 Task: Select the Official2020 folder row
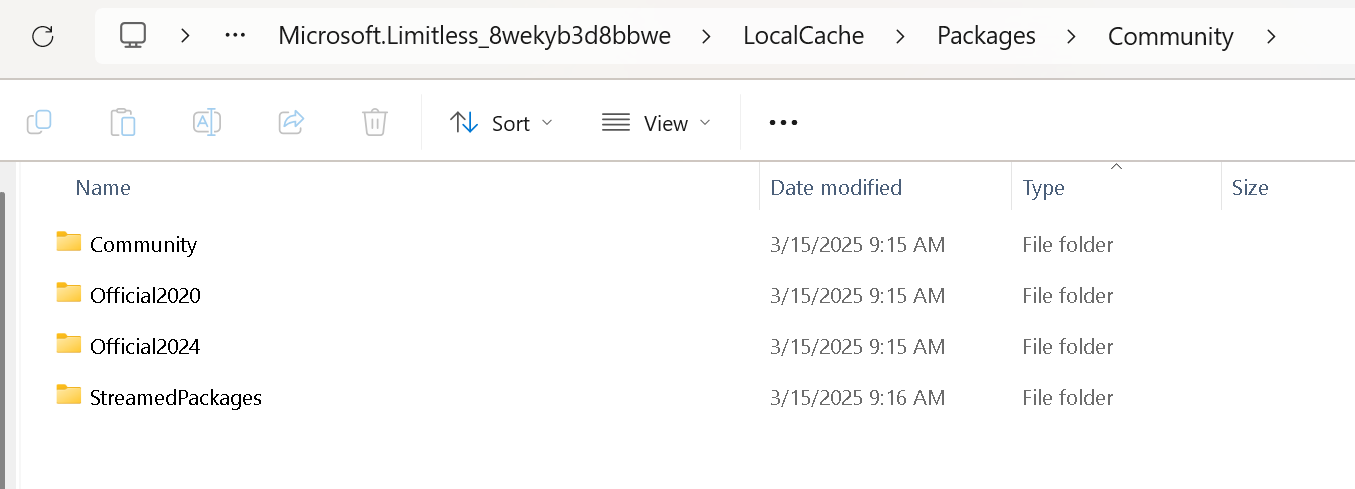[x=145, y=295]
